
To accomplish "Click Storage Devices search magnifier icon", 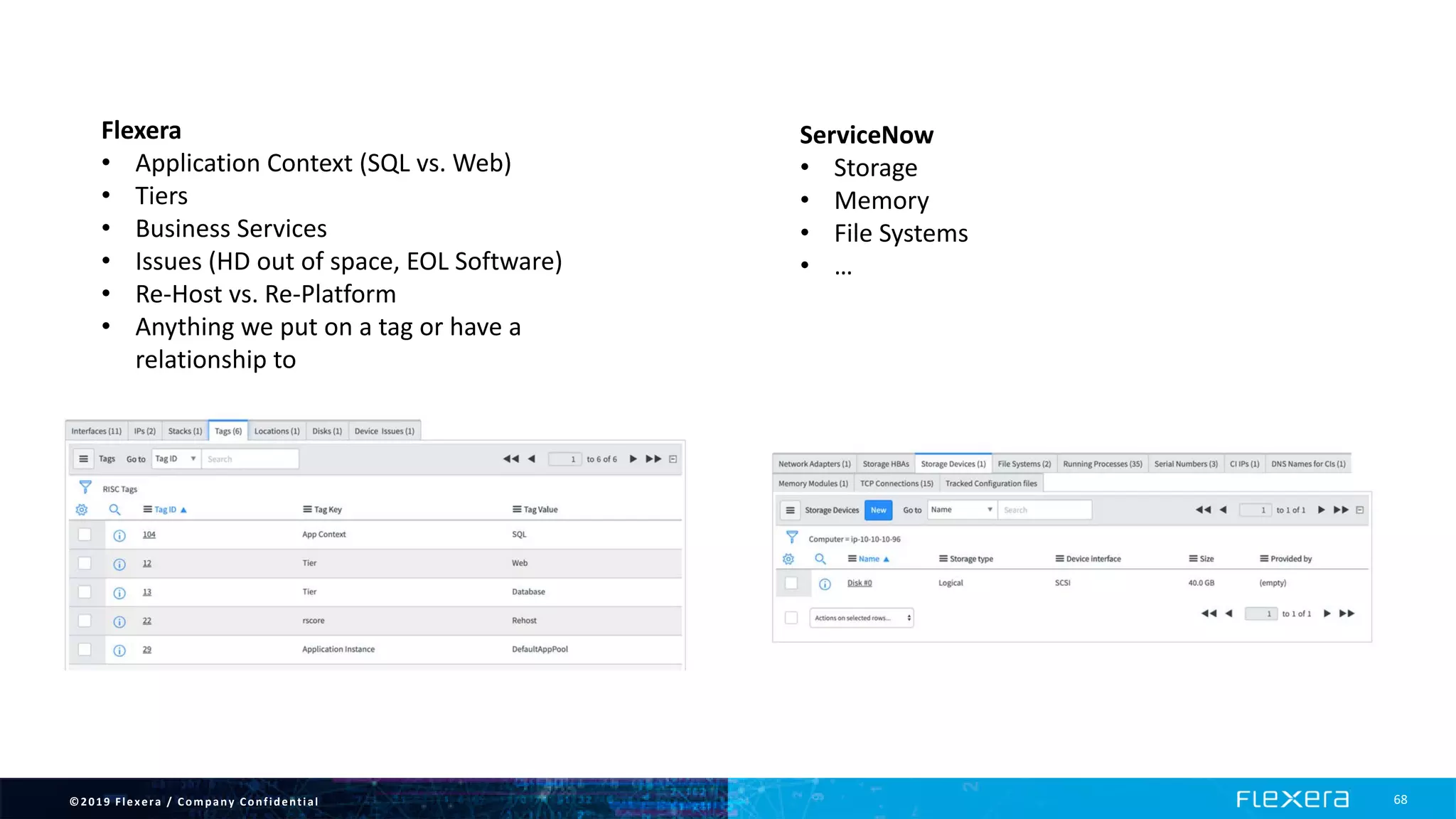I will (x=820, y=560).
